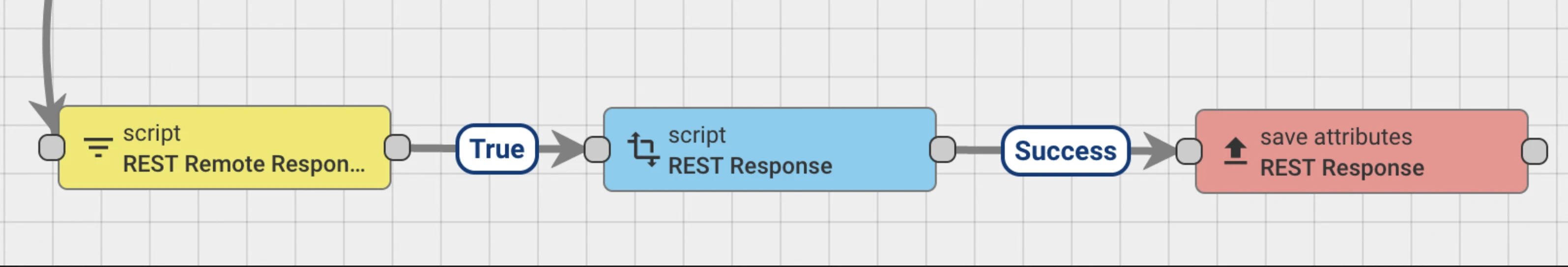The height and width of the screenshot is (267, 1568).
Task: Click the True connection label
Action: coord(496,149)
